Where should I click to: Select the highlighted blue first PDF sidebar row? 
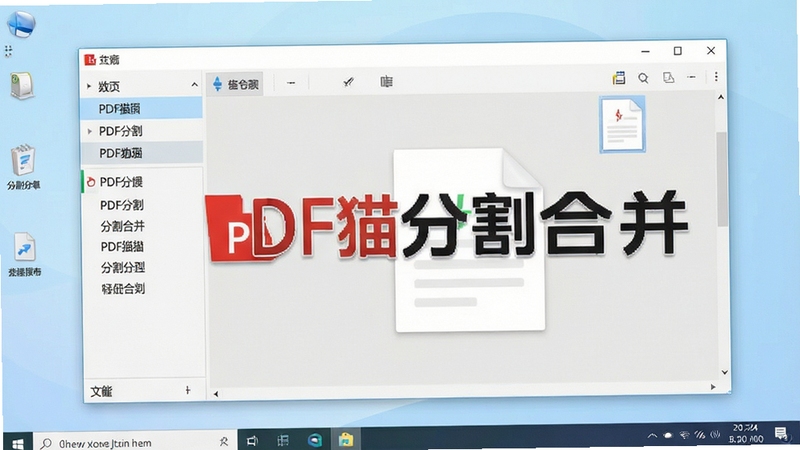[142, 108]
